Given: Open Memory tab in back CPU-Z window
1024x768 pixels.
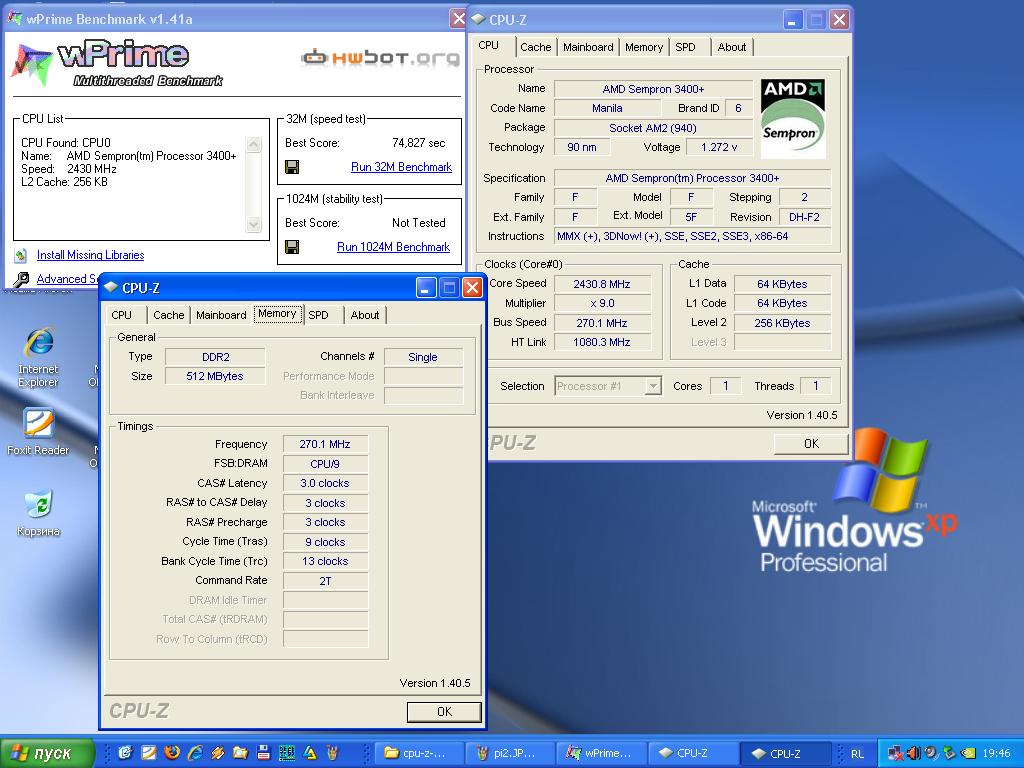Looking at the screenshot, I should click(x=643, y=47).
